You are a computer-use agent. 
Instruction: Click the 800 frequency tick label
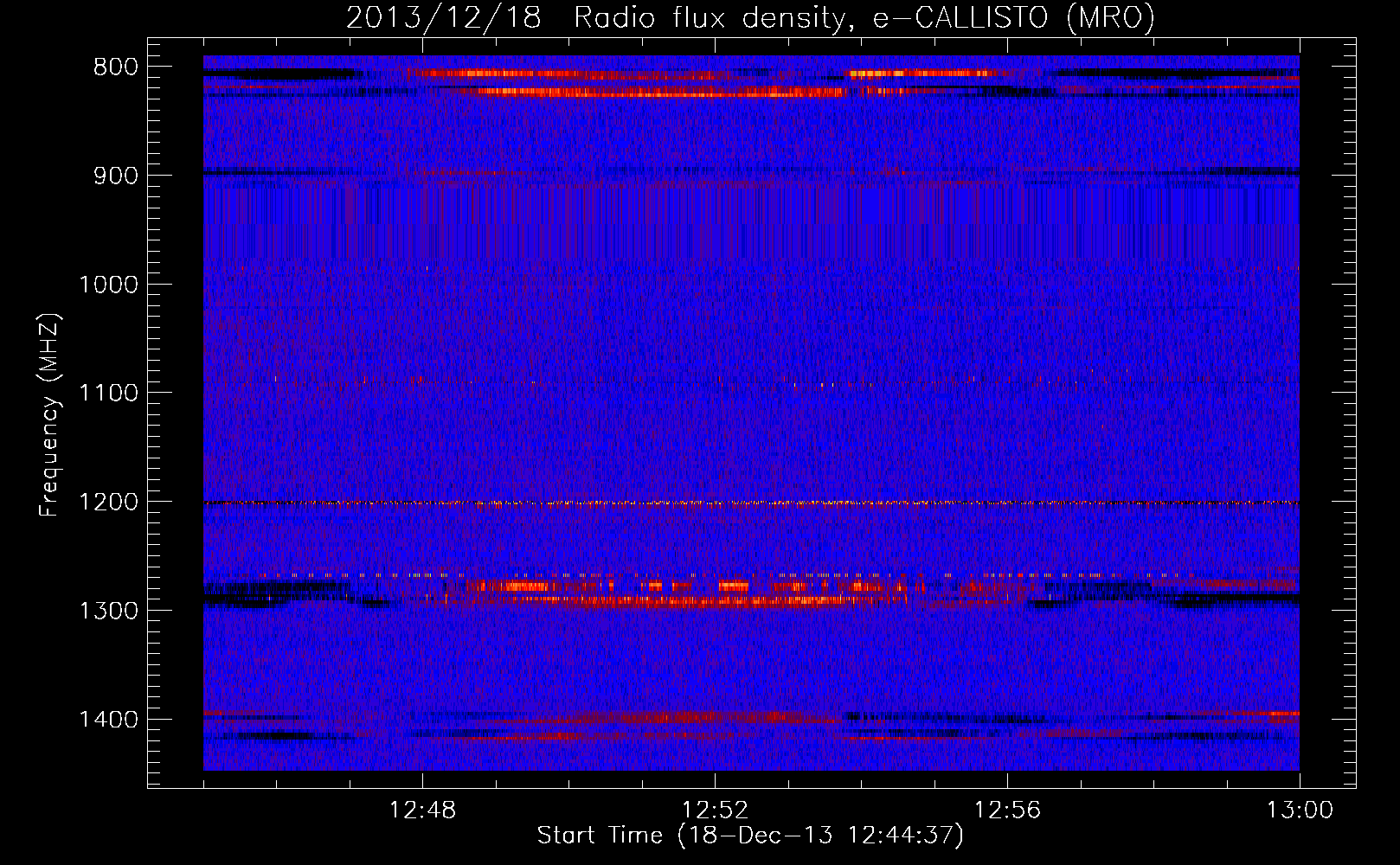pos(115,67)
